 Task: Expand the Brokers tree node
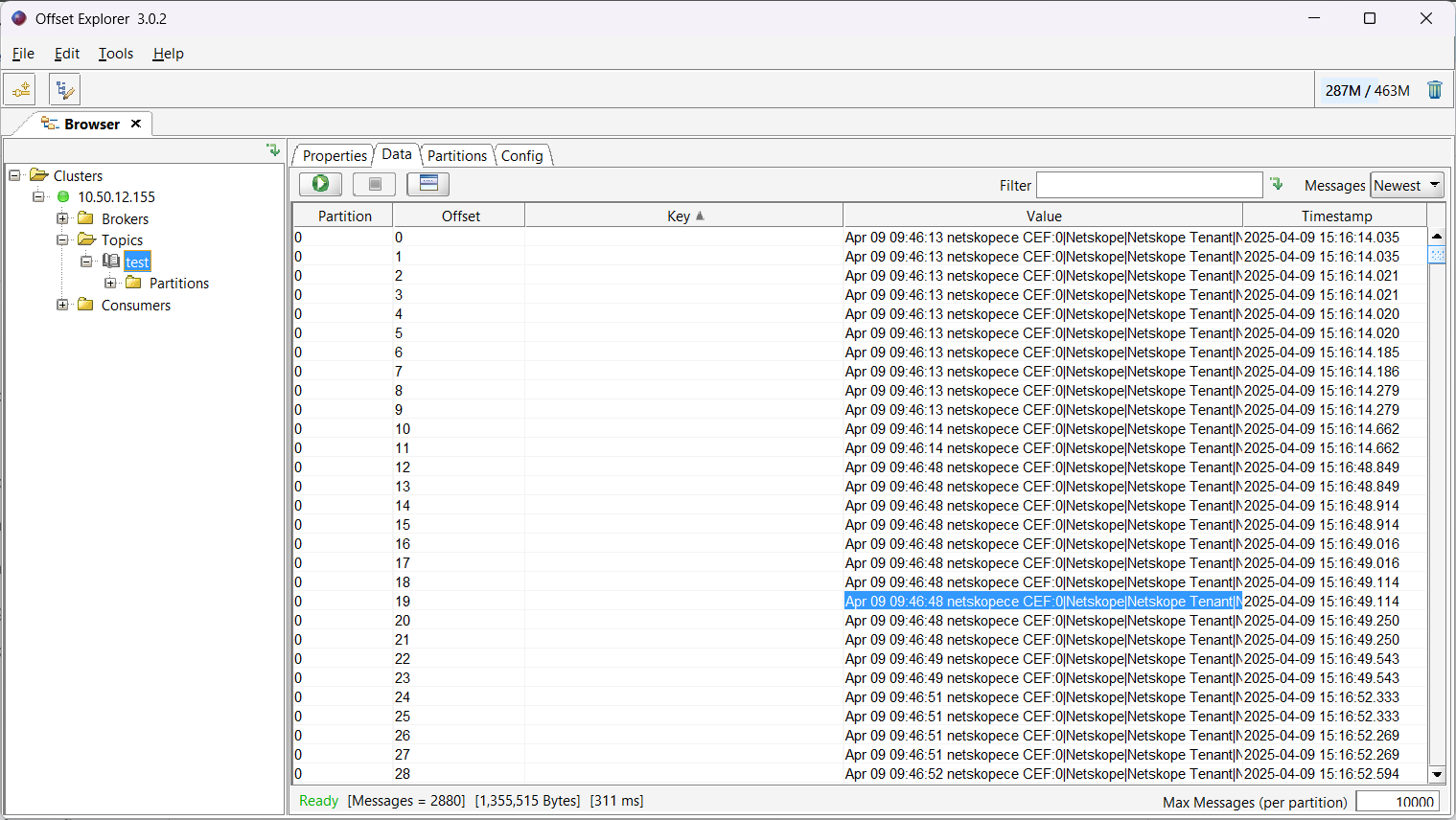click(x=62, y=218)
